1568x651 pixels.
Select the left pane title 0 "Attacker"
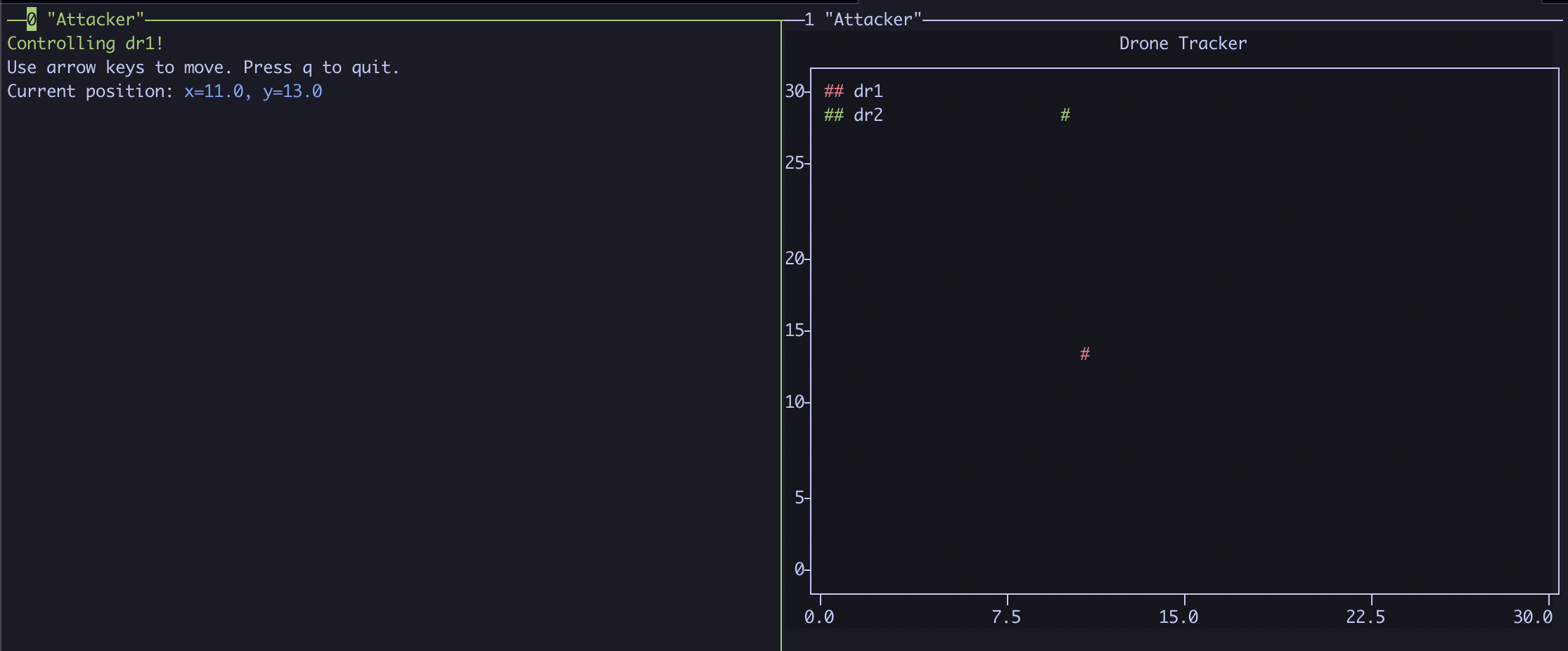click(x=85, y=19)
